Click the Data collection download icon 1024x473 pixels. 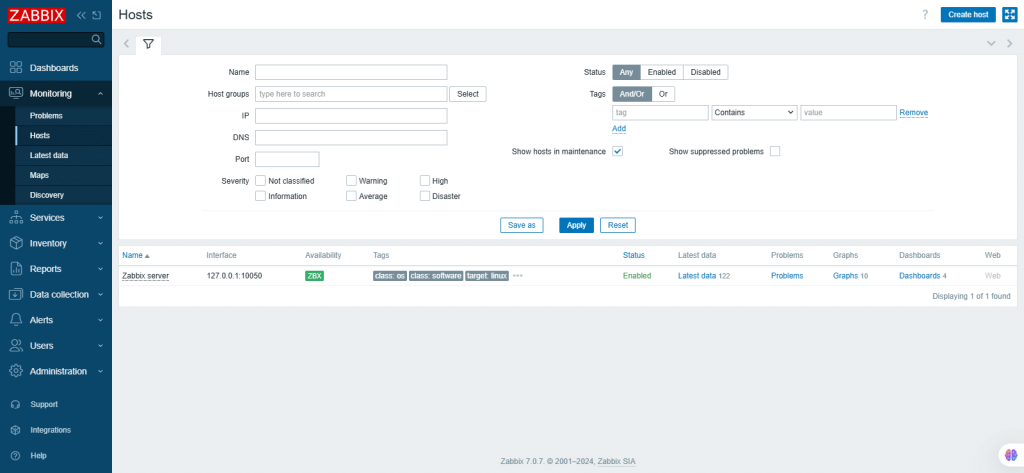coord(16,295)
